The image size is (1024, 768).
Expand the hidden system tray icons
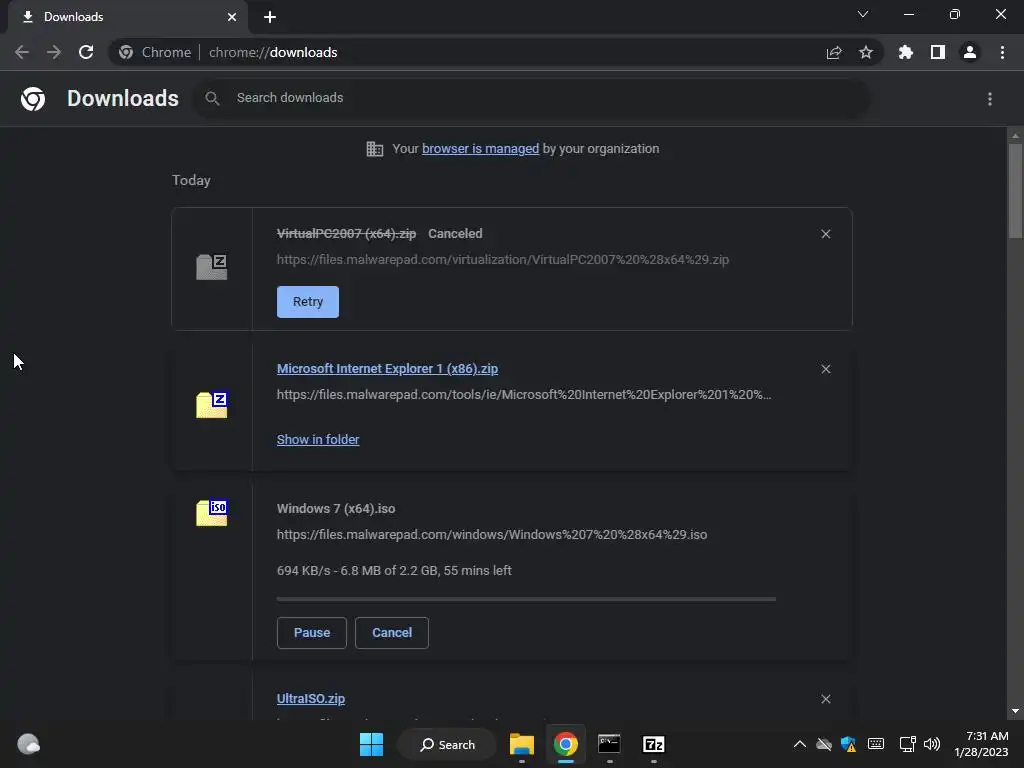(799, 744)
